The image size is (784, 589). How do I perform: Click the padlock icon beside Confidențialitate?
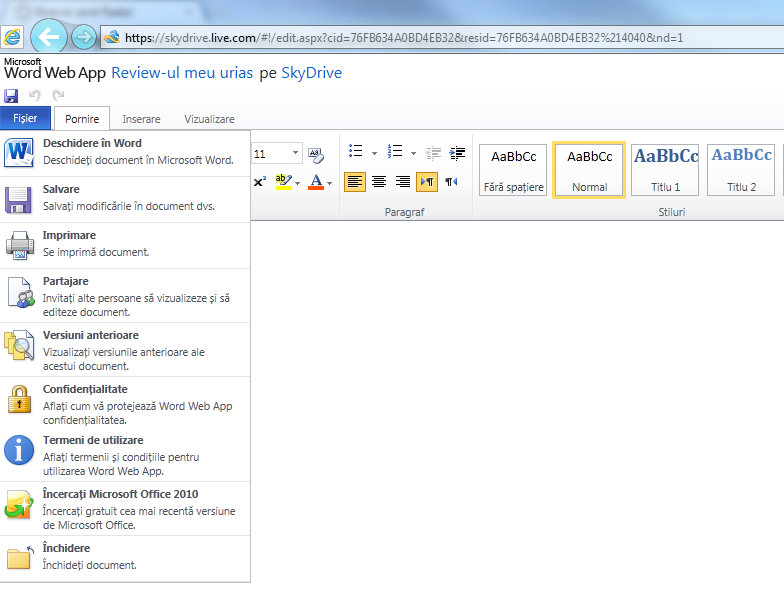(20, 399)
